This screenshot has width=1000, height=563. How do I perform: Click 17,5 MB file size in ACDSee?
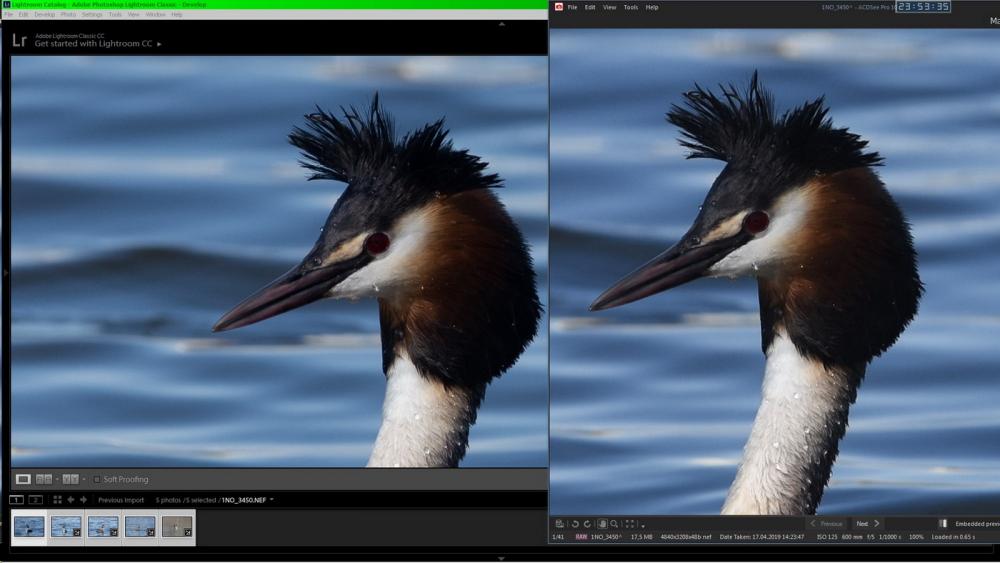[x=642, y=537]
